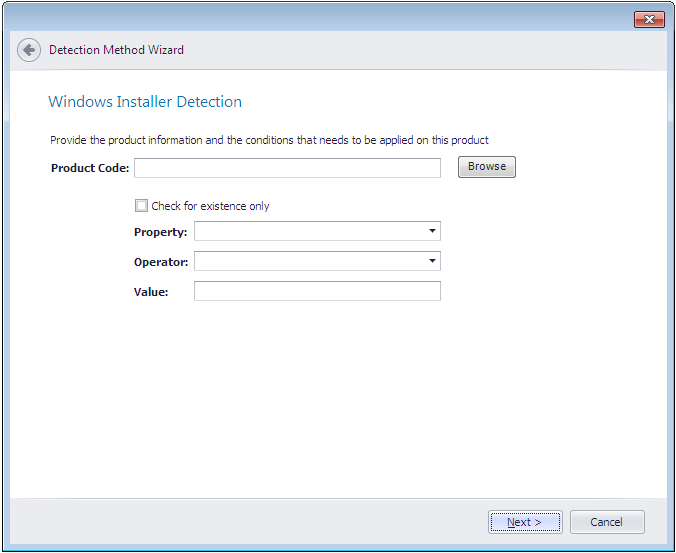Click the bold Value label
The width and height of the screenshot is (676, 553).
point(151,292)
